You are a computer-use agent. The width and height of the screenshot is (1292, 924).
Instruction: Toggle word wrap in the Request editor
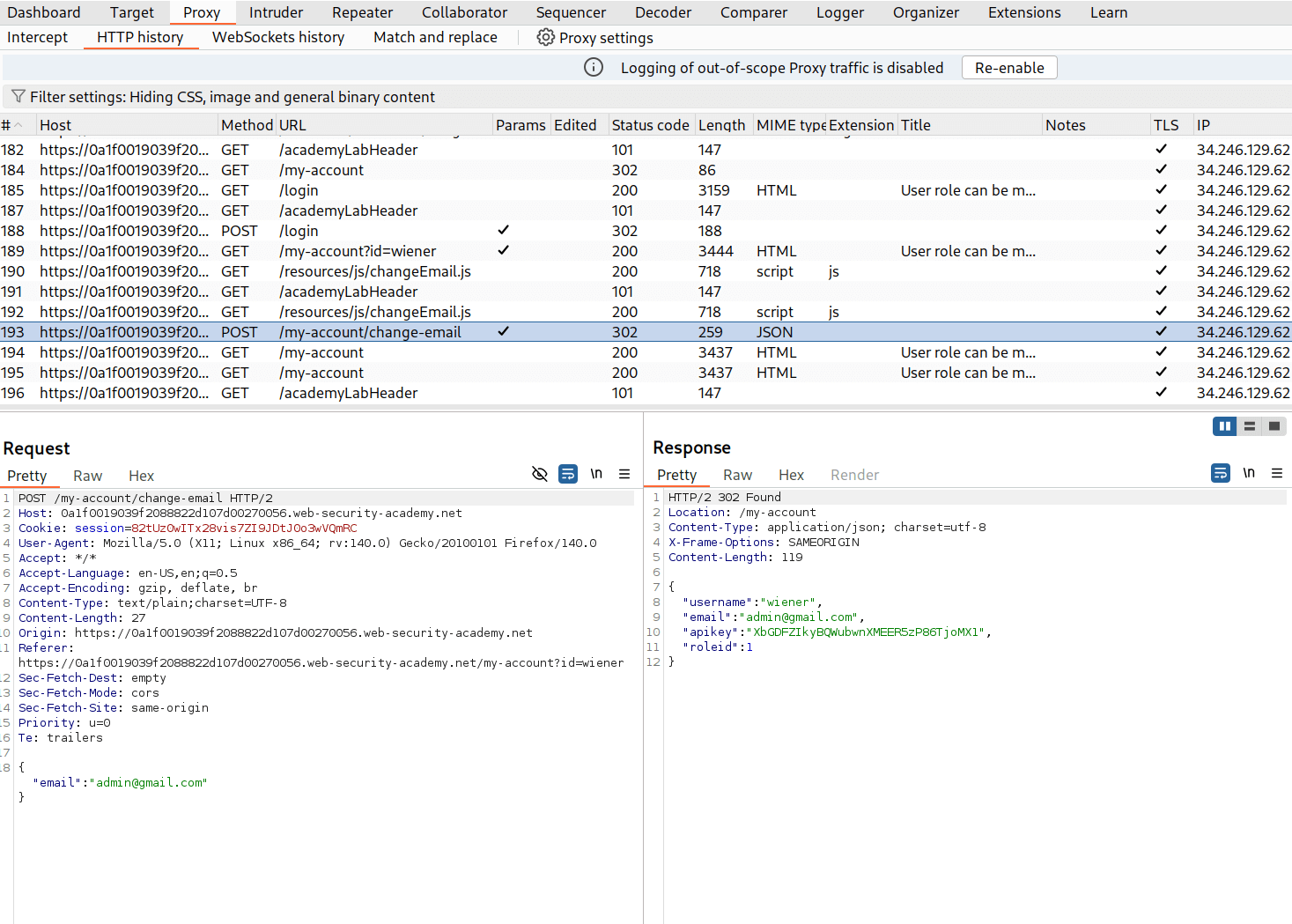coord(567,474)
